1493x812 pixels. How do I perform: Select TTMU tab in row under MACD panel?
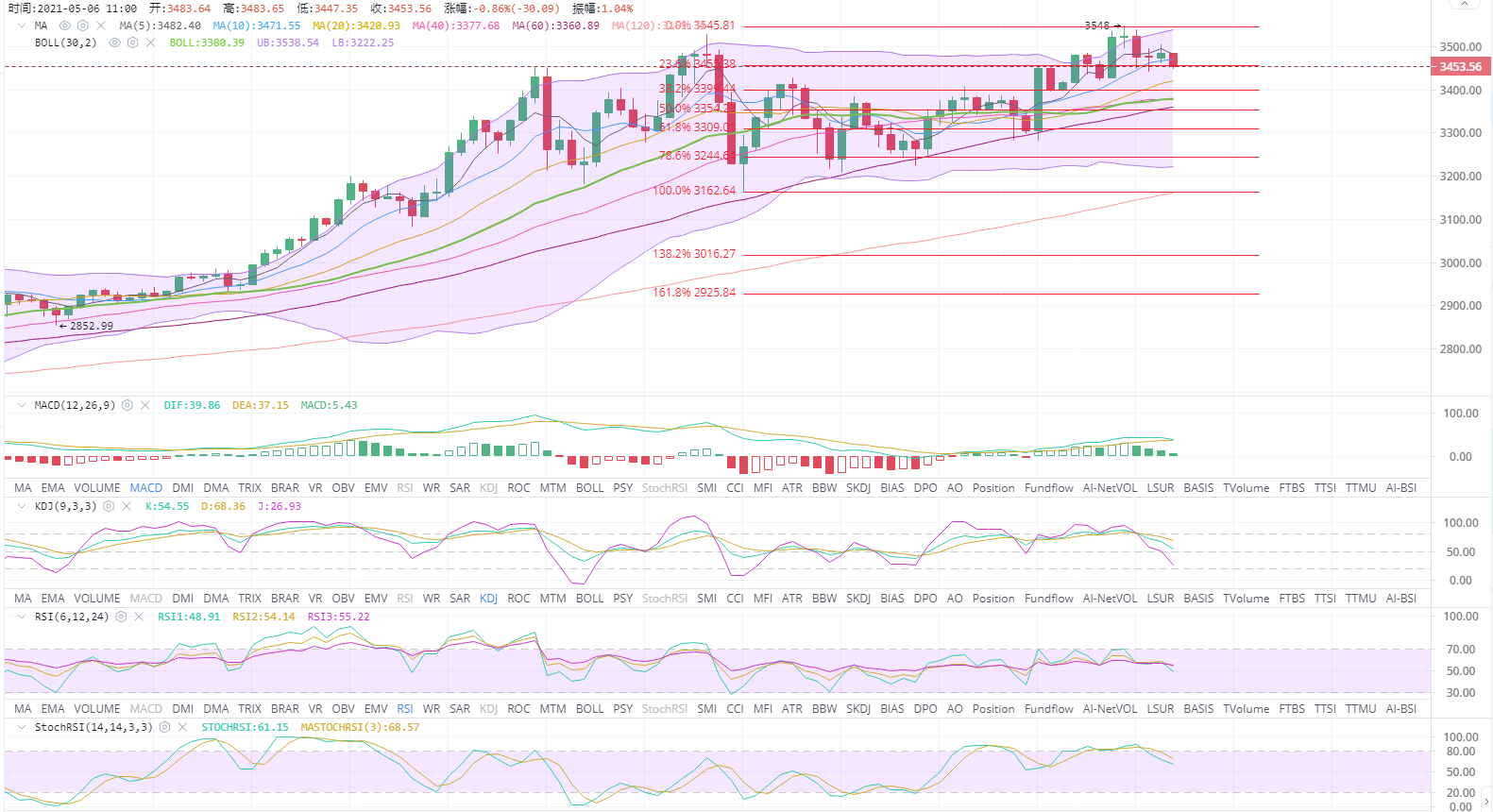pyautogui.click(x=1361, y=488)
